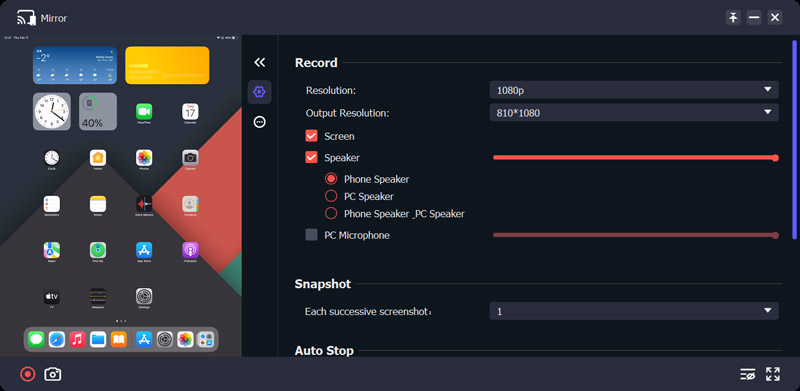Tap the Photos app on mirrored screen
Screen dimensions: 800x391
pyautogui.click(x=144, y=158)
